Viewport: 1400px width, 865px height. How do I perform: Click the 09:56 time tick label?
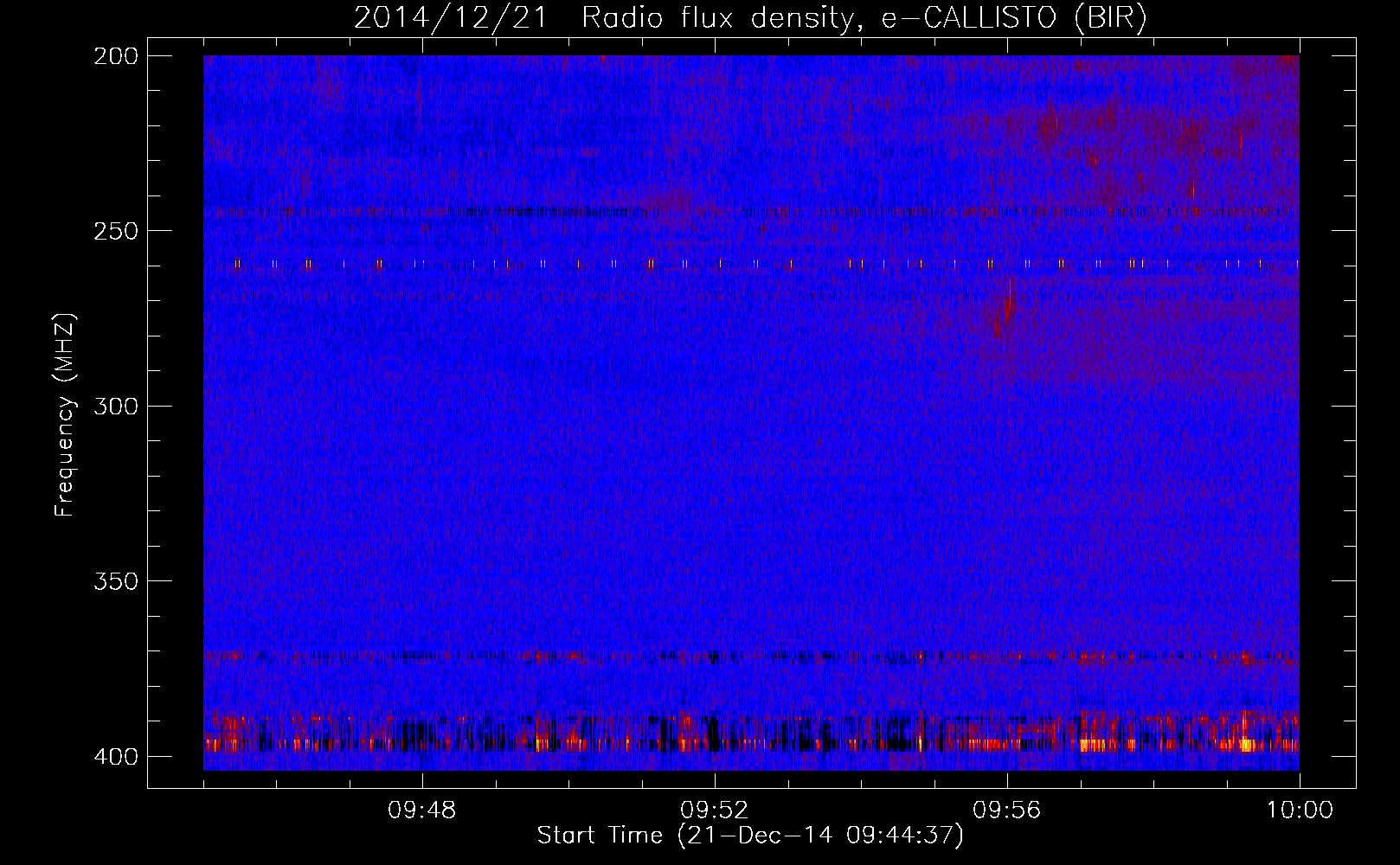click(1007, 811)
